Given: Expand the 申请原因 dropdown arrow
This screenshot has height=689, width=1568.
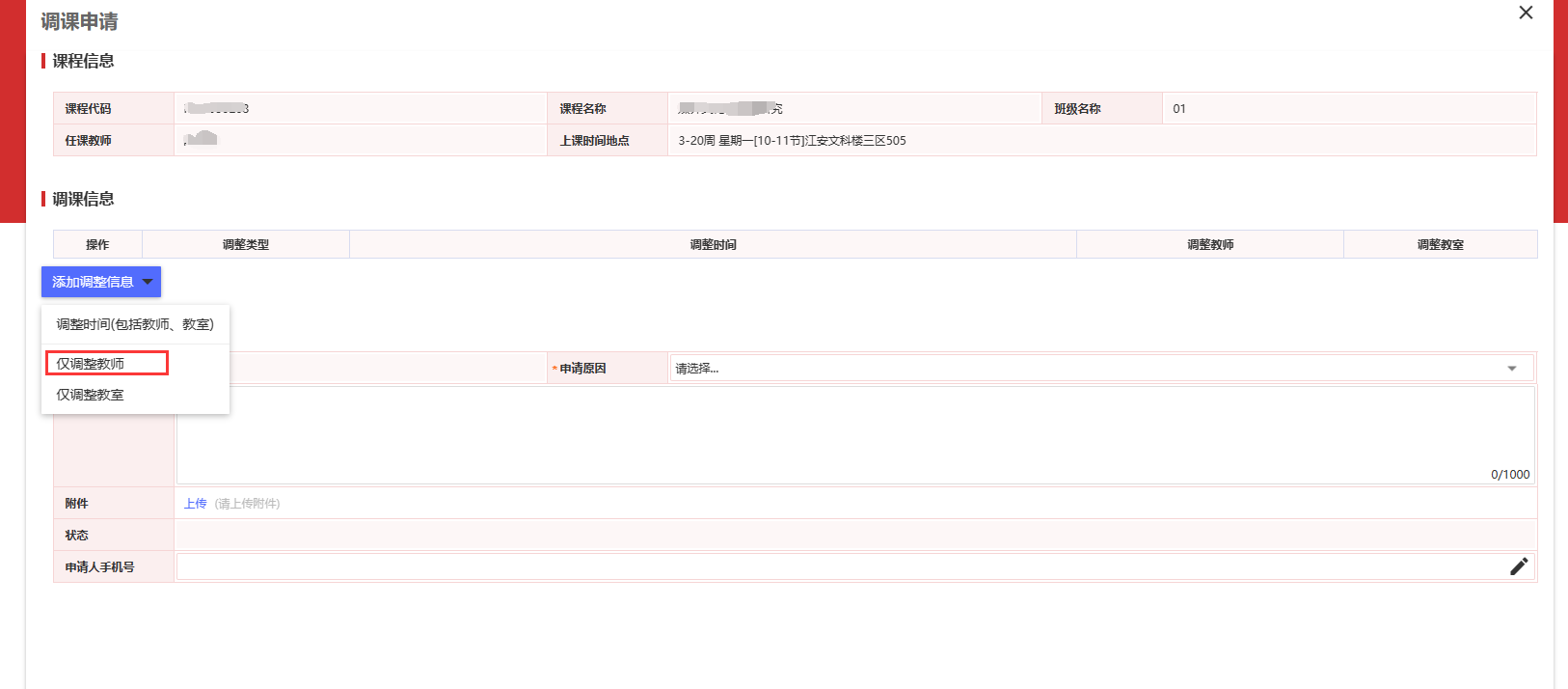Looking at the screenshot, I should (1511, 369).
